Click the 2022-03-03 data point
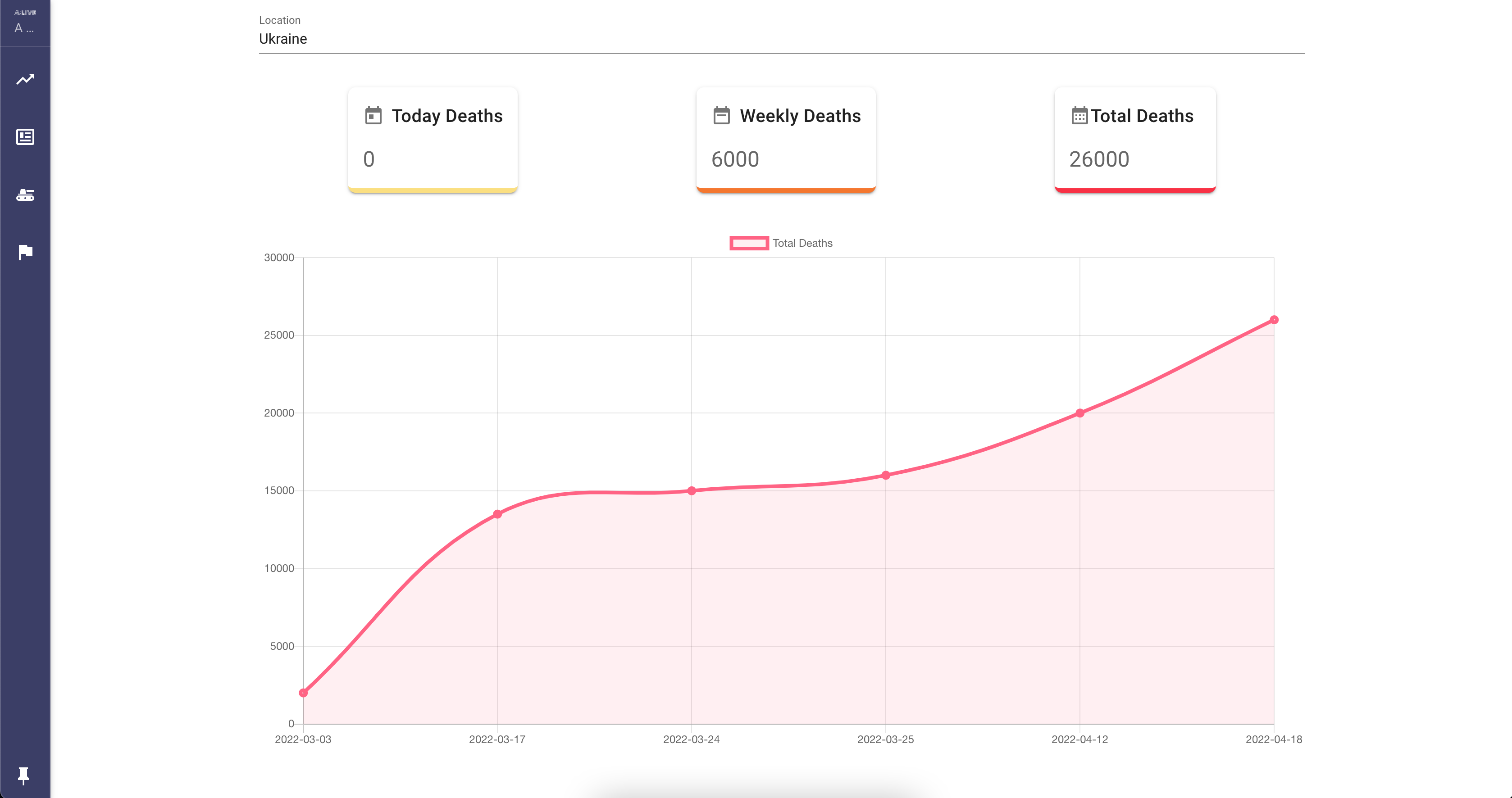 (304, 692)
